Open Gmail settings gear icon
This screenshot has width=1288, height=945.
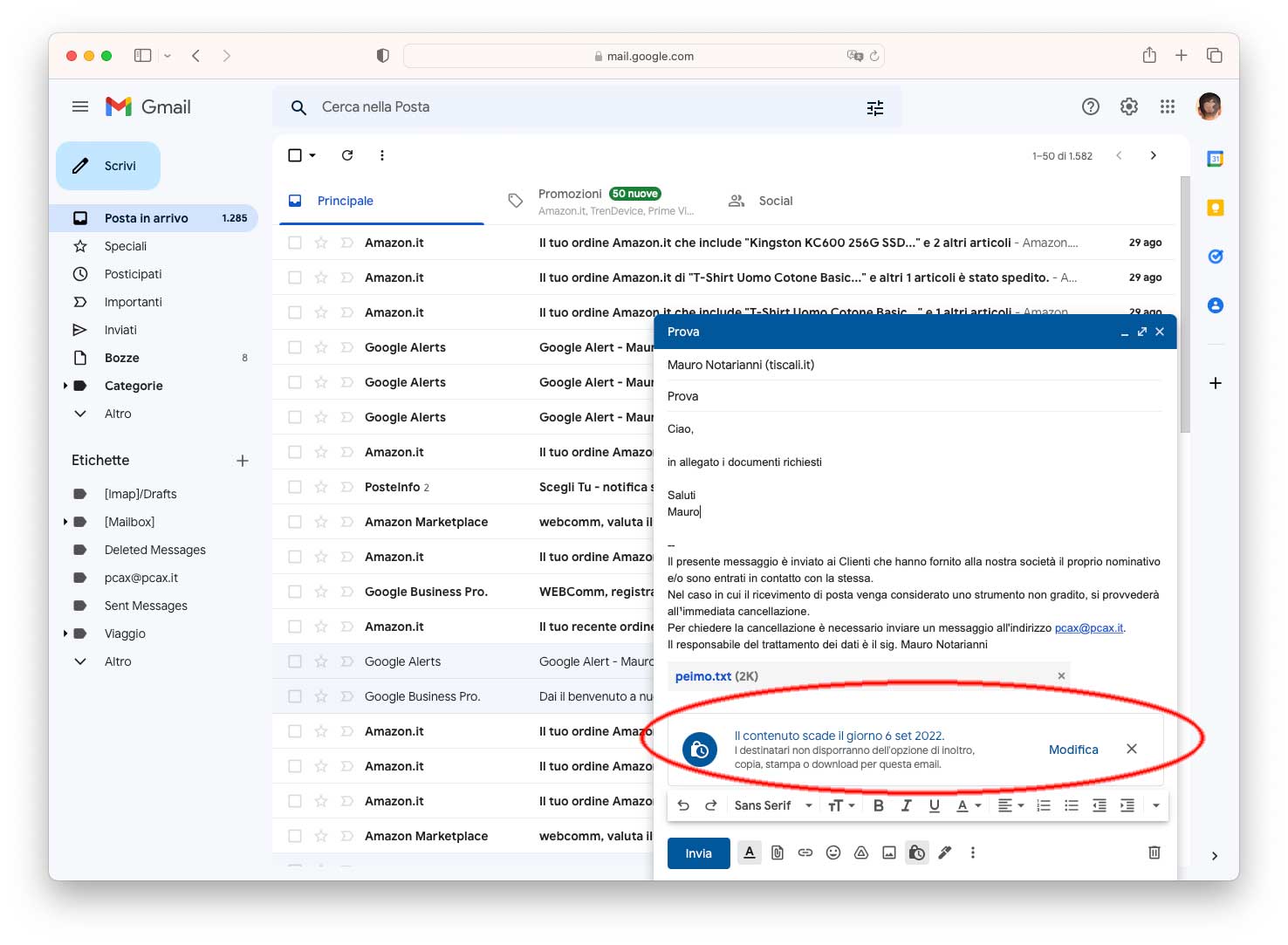(x=1129, y=106)
